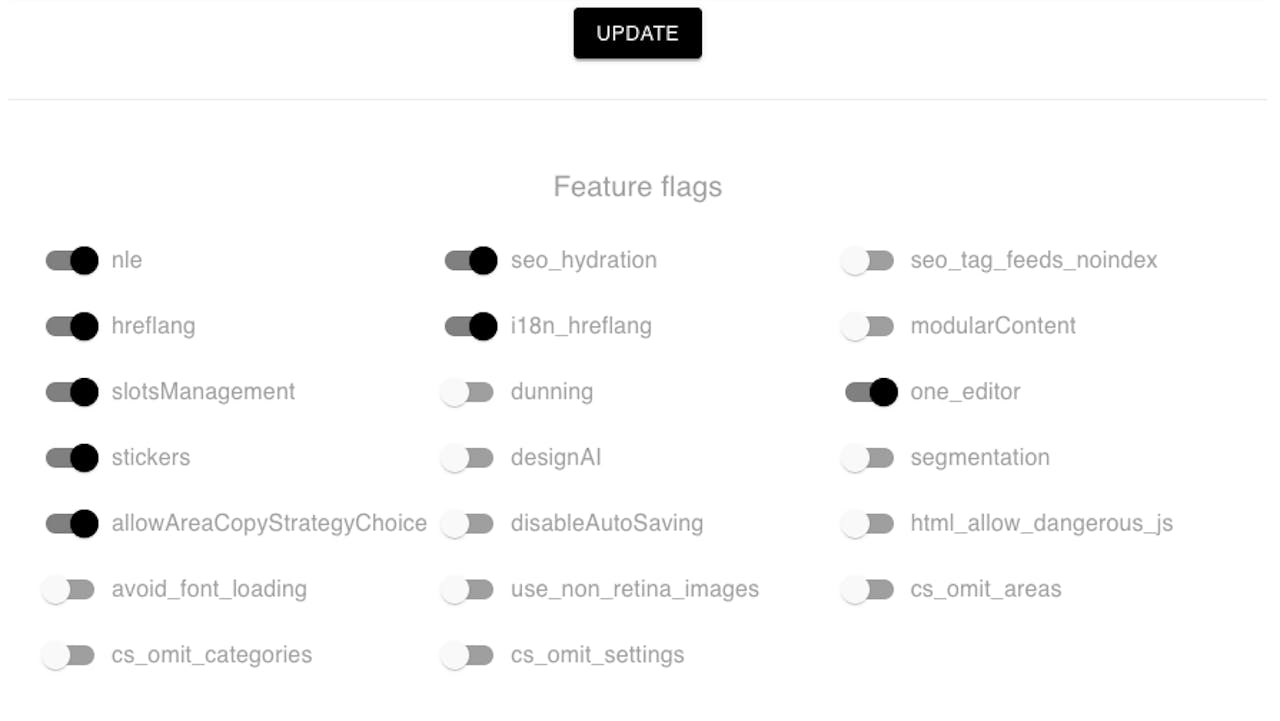Turn on seo_tag_feeds_noindex toggle
The image size is (1280, 721).
coord(867,261)
